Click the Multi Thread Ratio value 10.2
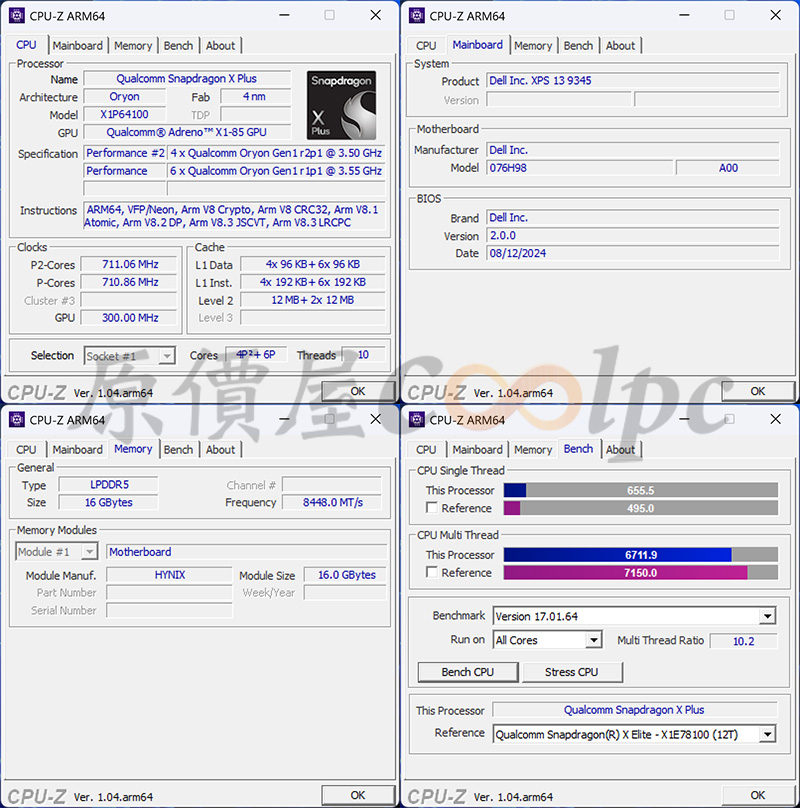 click(743, 641)
